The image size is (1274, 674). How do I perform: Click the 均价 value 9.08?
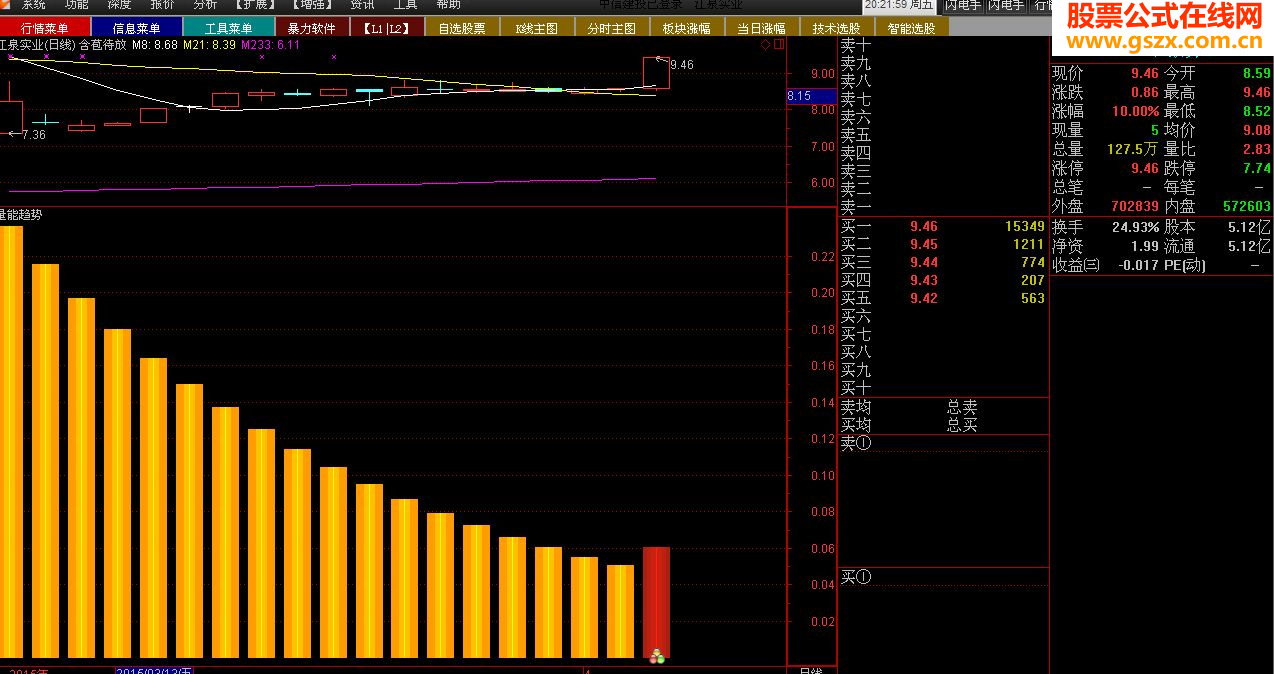pos(1257,130)
